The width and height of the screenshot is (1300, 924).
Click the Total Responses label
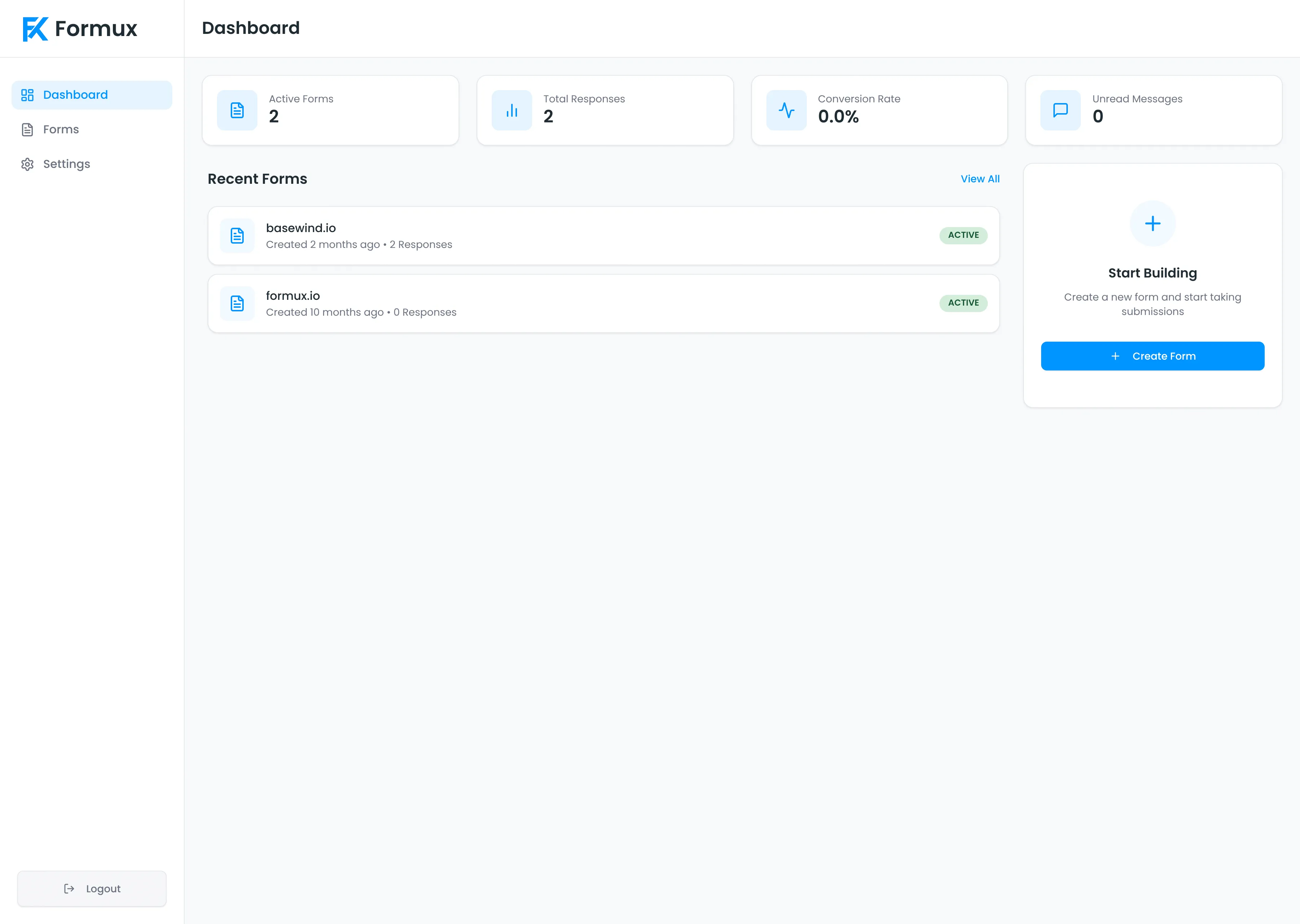[x=583, y=99]
